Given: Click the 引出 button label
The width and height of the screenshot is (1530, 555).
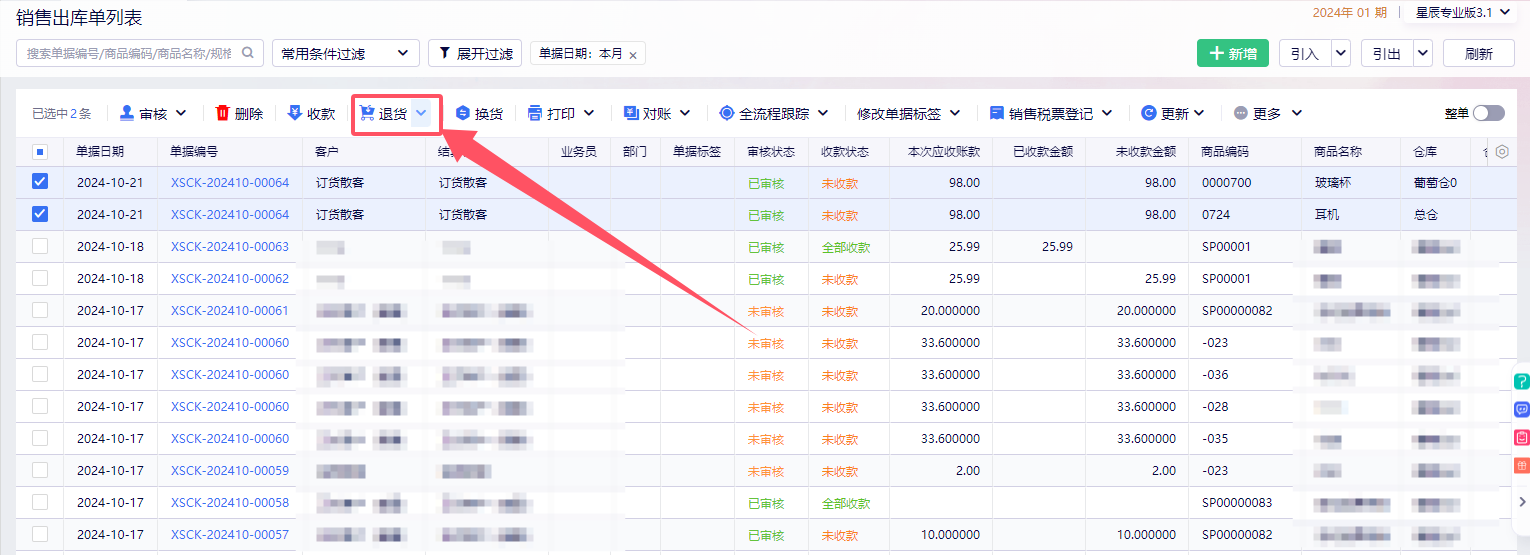Looking at the screenshot, I should click(1387, 54).
